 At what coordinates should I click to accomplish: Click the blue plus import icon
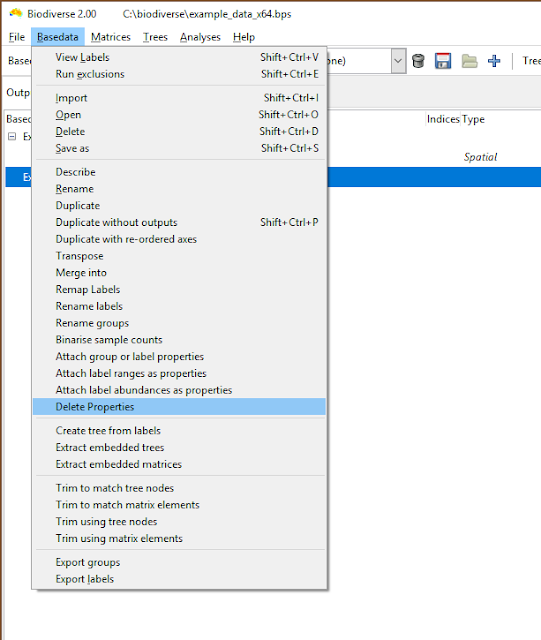[x=494, y=61]
